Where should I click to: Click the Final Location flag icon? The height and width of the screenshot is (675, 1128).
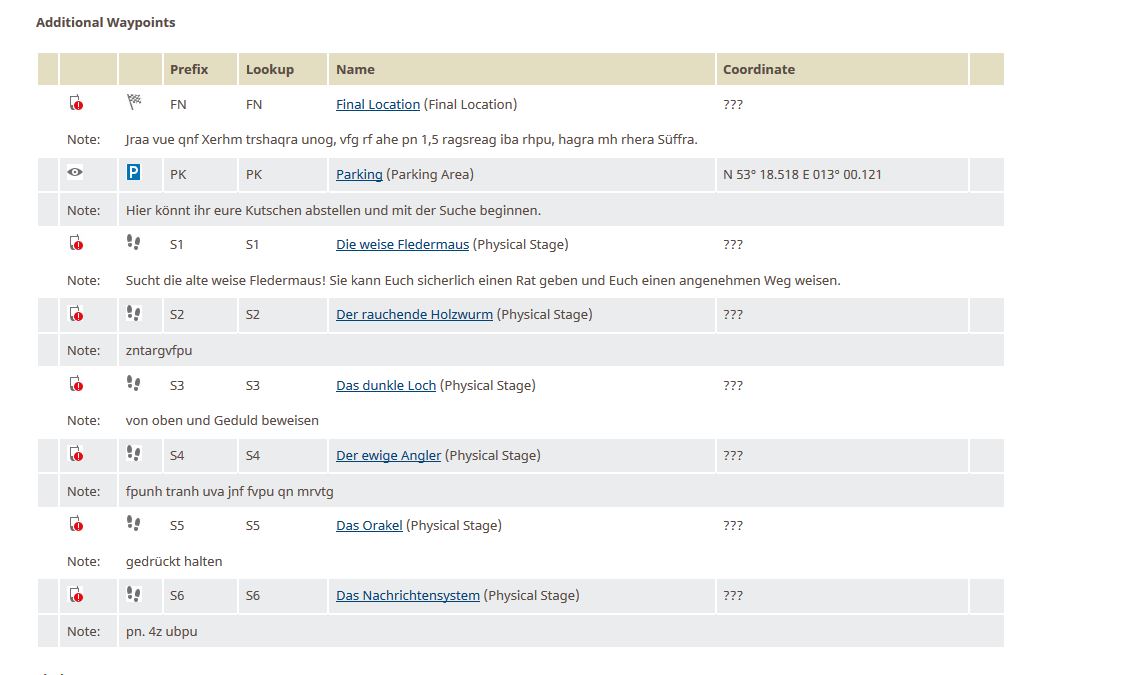click(x=135, y=103)
